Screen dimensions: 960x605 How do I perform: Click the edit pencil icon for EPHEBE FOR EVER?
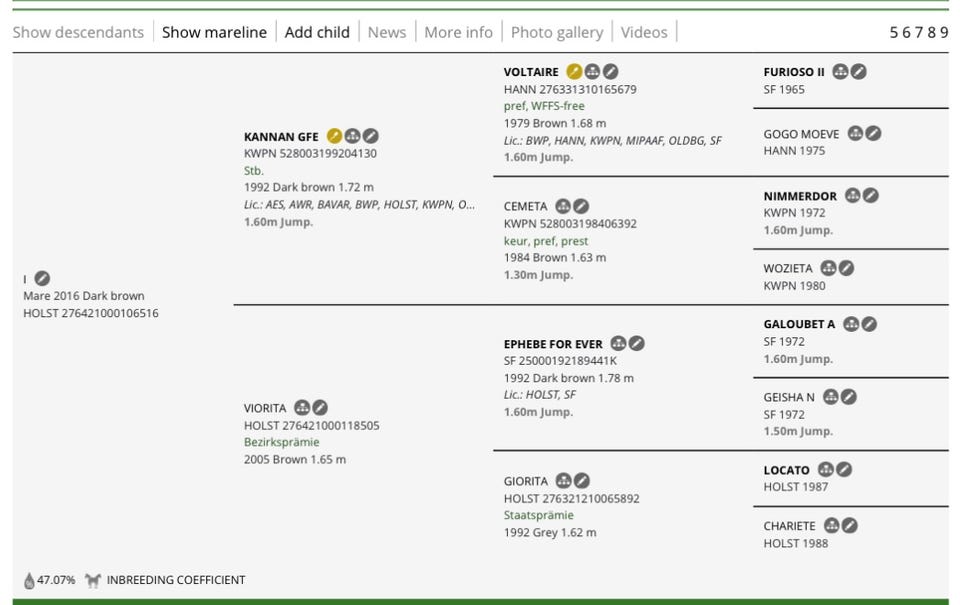(x=637, y=344)
